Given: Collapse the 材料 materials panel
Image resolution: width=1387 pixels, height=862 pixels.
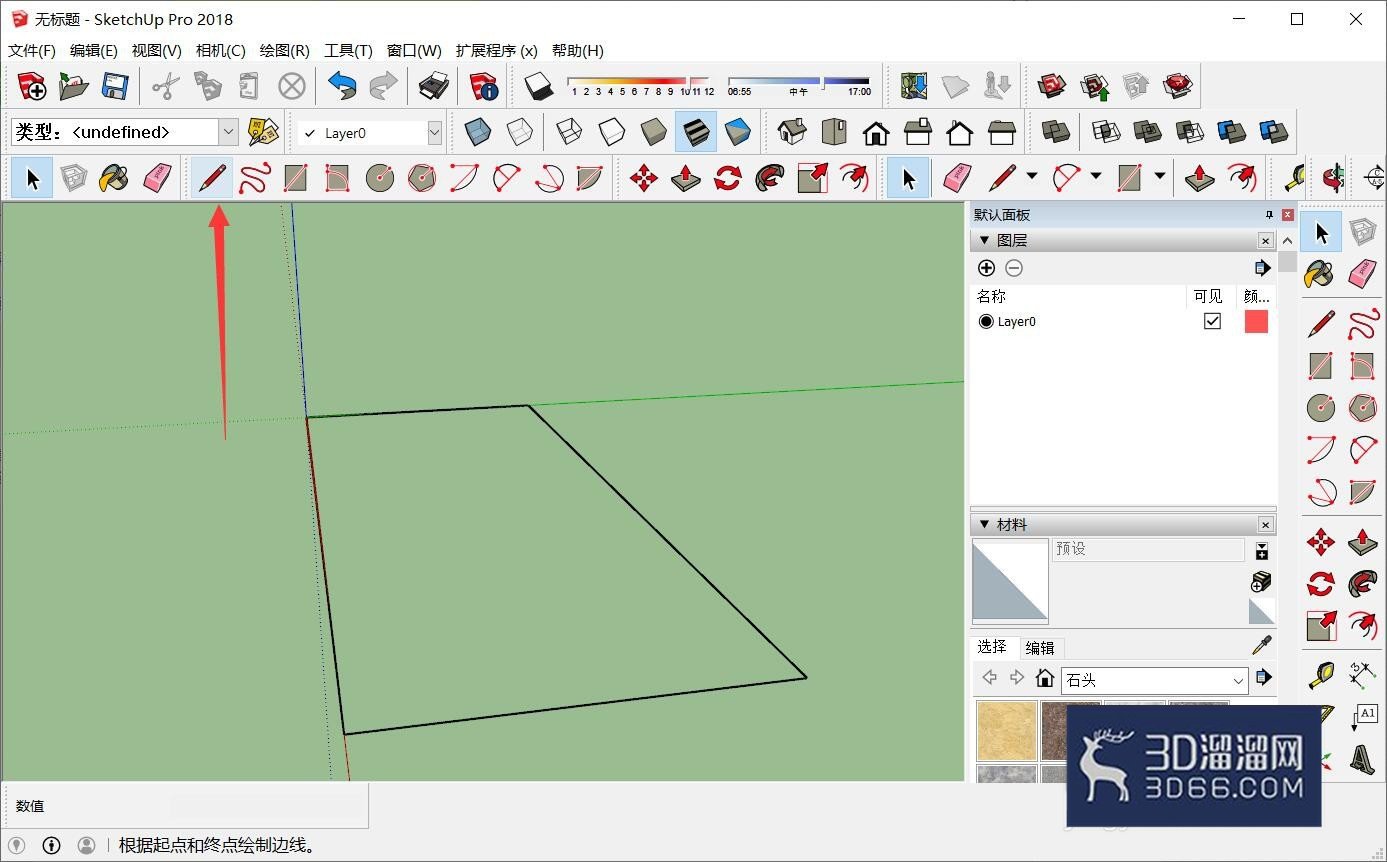Looking at the screenshot, I should 984,525.
